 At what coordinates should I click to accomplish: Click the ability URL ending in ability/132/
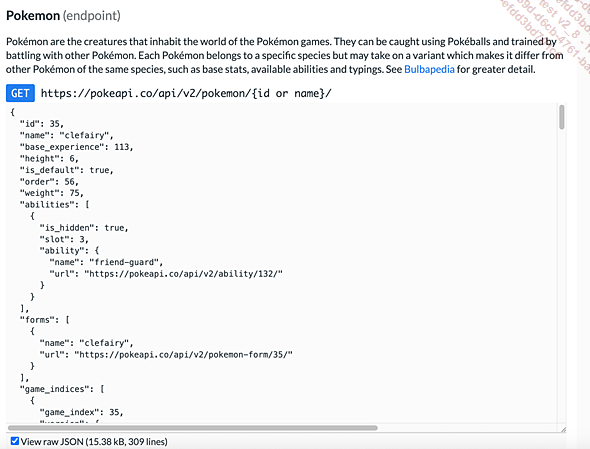(x=183, y=274)
